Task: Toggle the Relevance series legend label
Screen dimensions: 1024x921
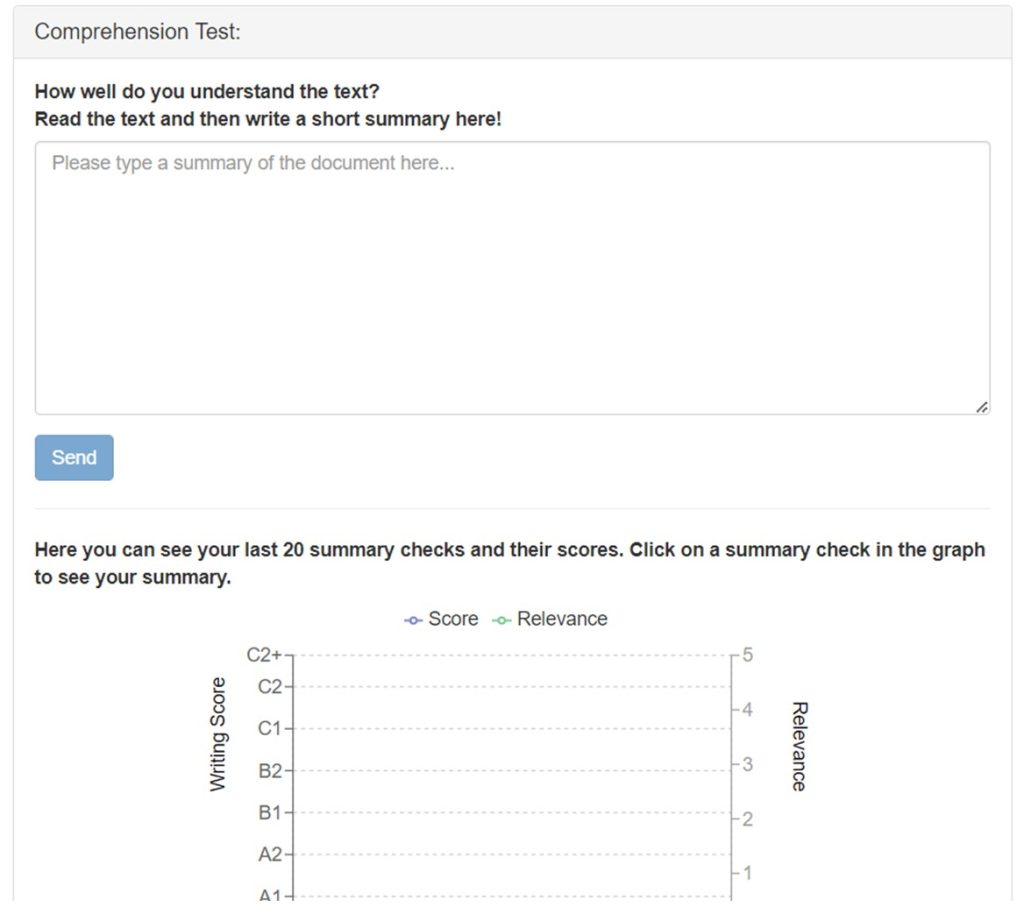Action: click(x=562, y=619)
